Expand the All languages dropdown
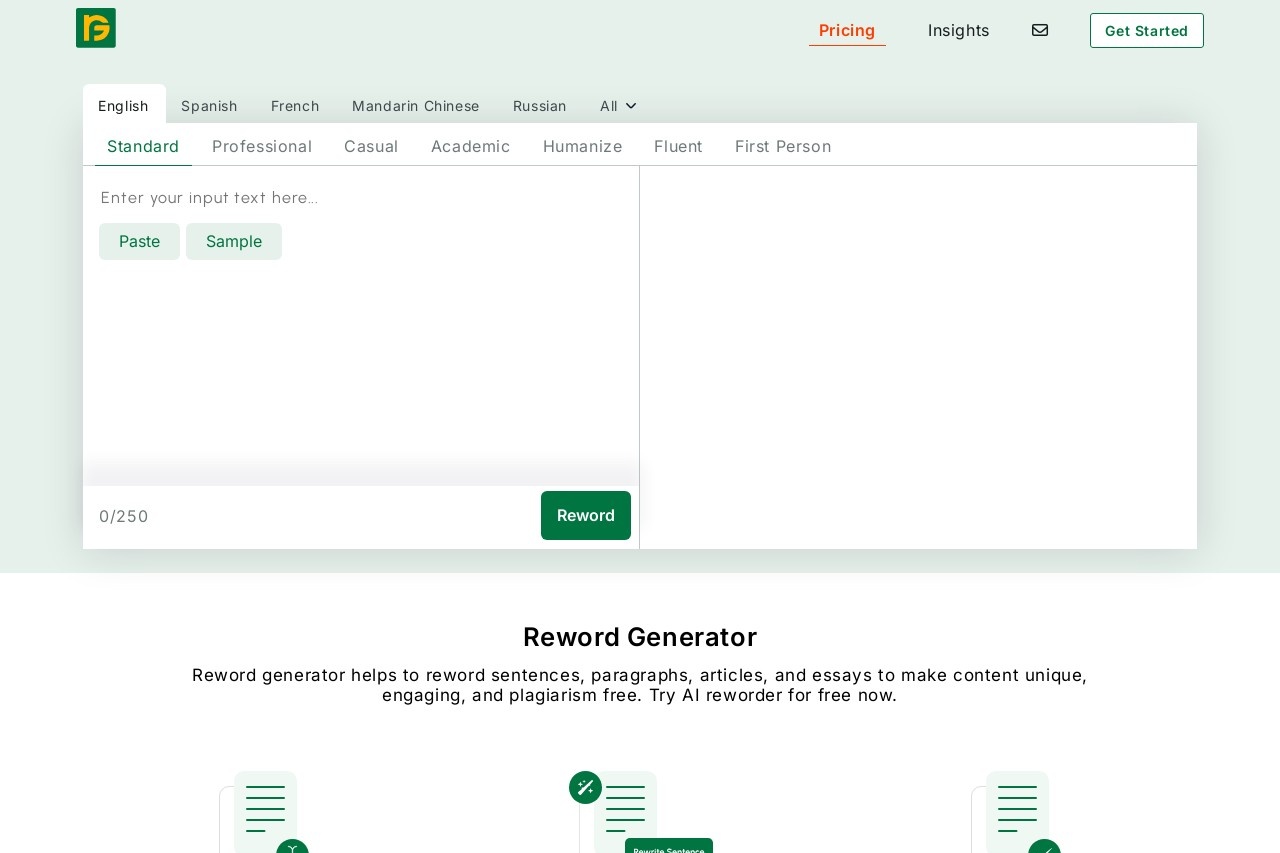The width and height of the screenshot is (1280, 853). point(618,105)
